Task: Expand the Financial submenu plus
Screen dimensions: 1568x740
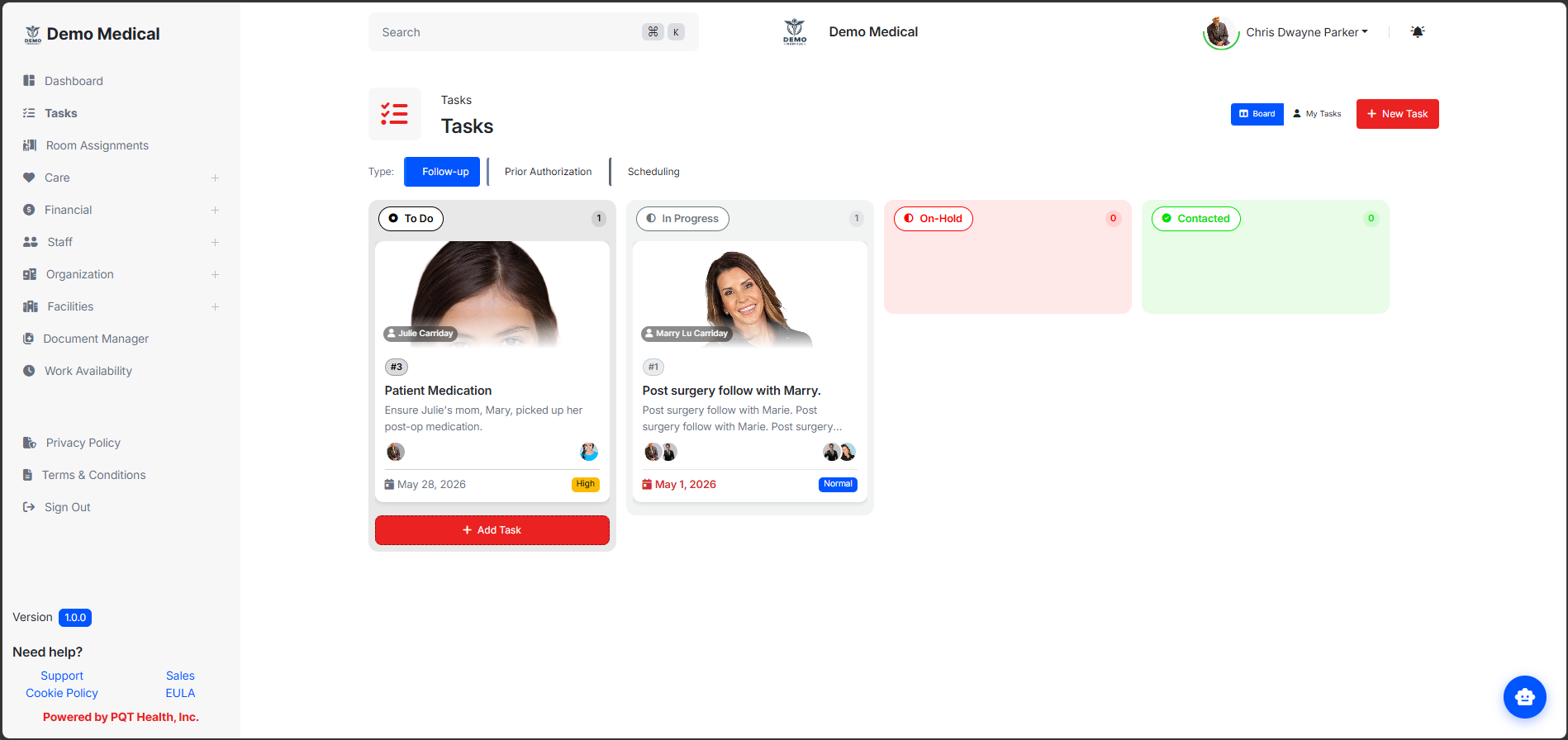Action: click(215, 210)
